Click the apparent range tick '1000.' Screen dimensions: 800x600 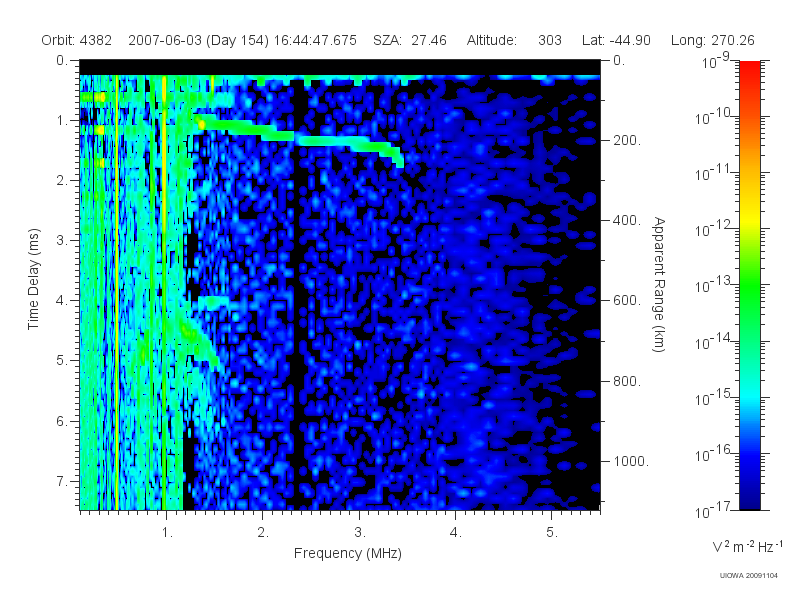[631, 461]
